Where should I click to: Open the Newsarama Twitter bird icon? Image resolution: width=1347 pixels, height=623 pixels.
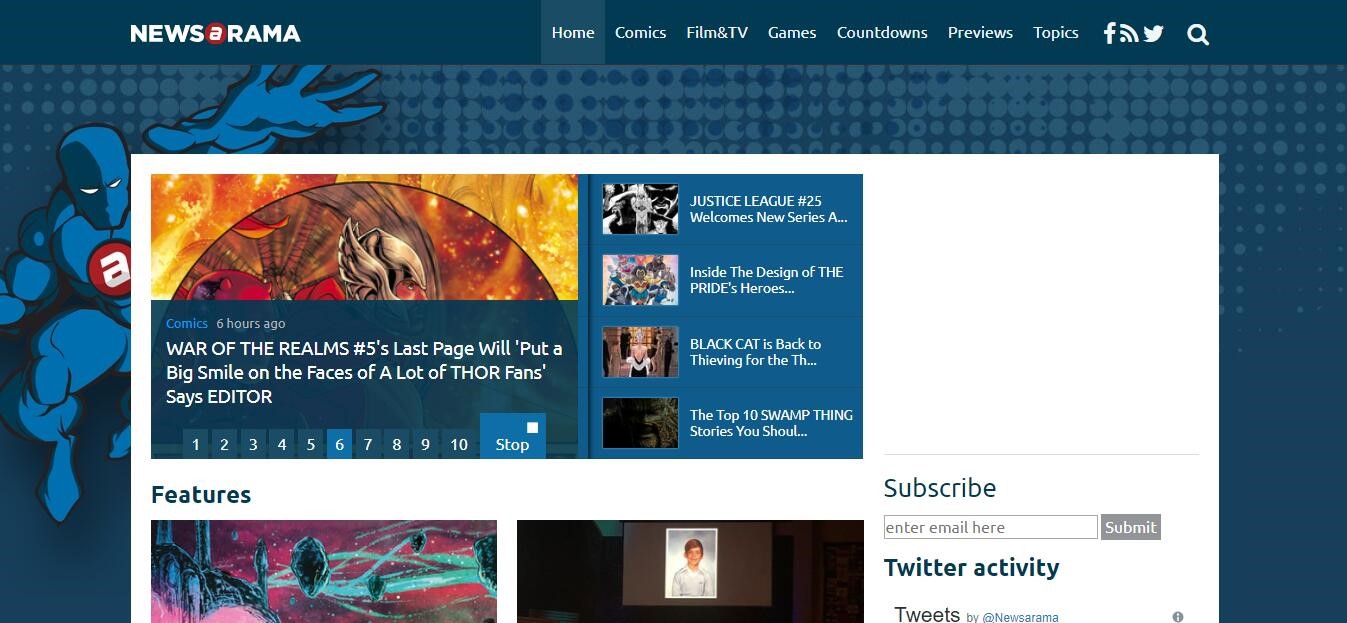coord(1153,34)
